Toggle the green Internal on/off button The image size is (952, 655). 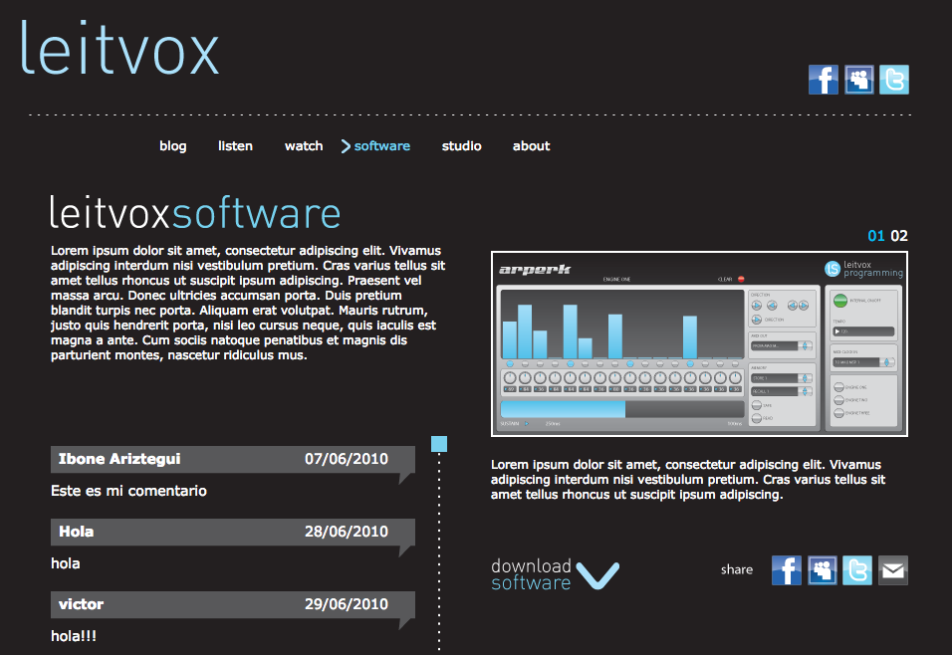click(840, 300)
